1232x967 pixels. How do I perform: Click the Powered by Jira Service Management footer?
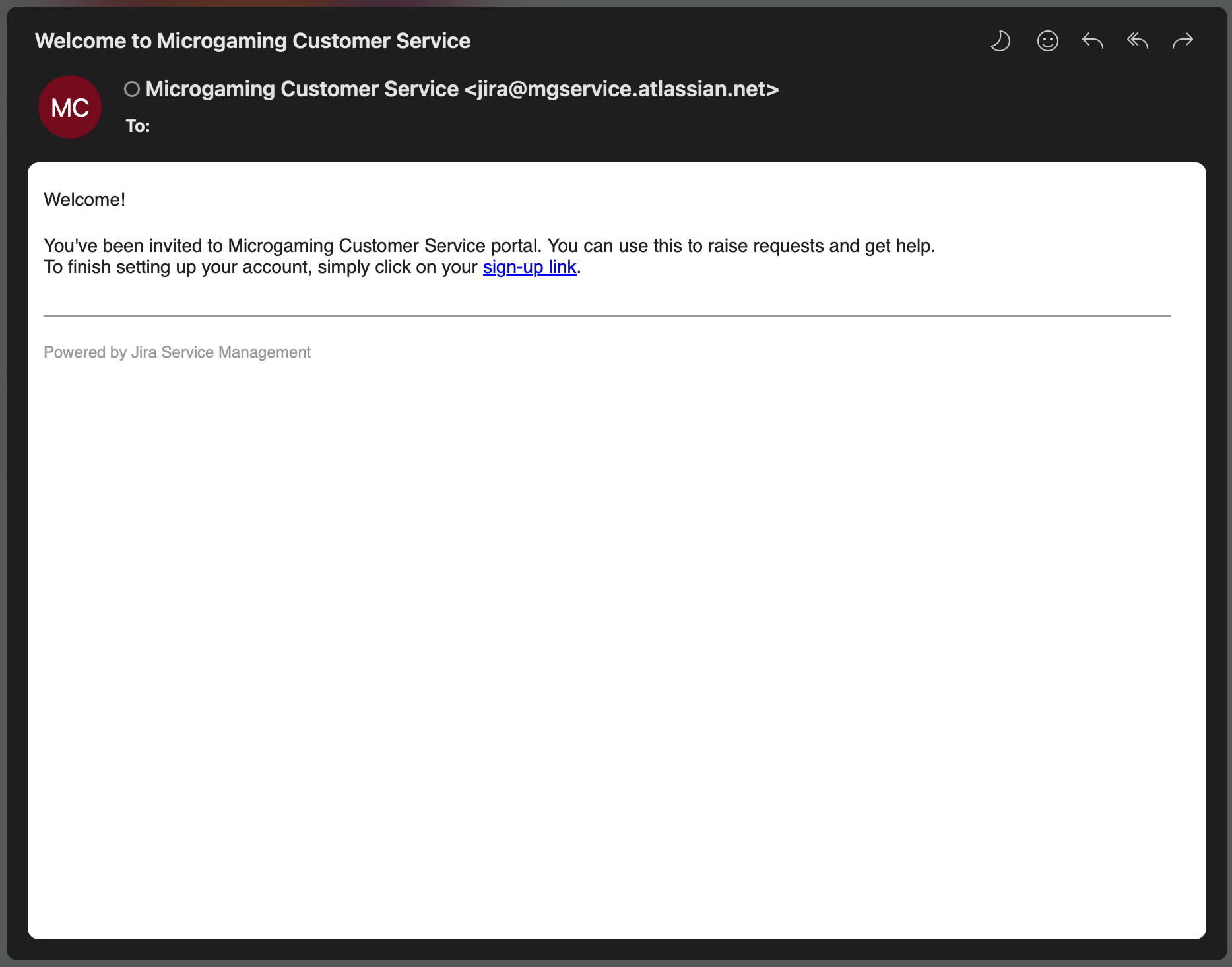177,352
